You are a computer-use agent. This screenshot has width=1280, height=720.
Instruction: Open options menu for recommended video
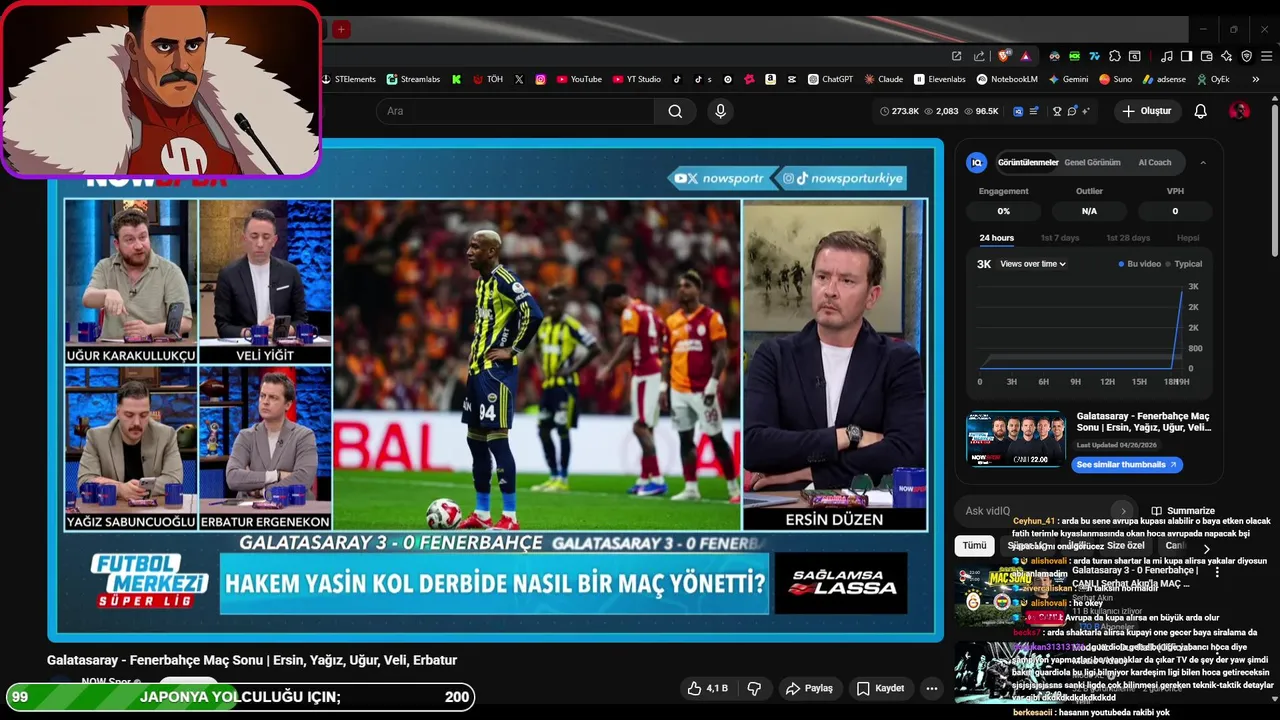click(1217, 573)
